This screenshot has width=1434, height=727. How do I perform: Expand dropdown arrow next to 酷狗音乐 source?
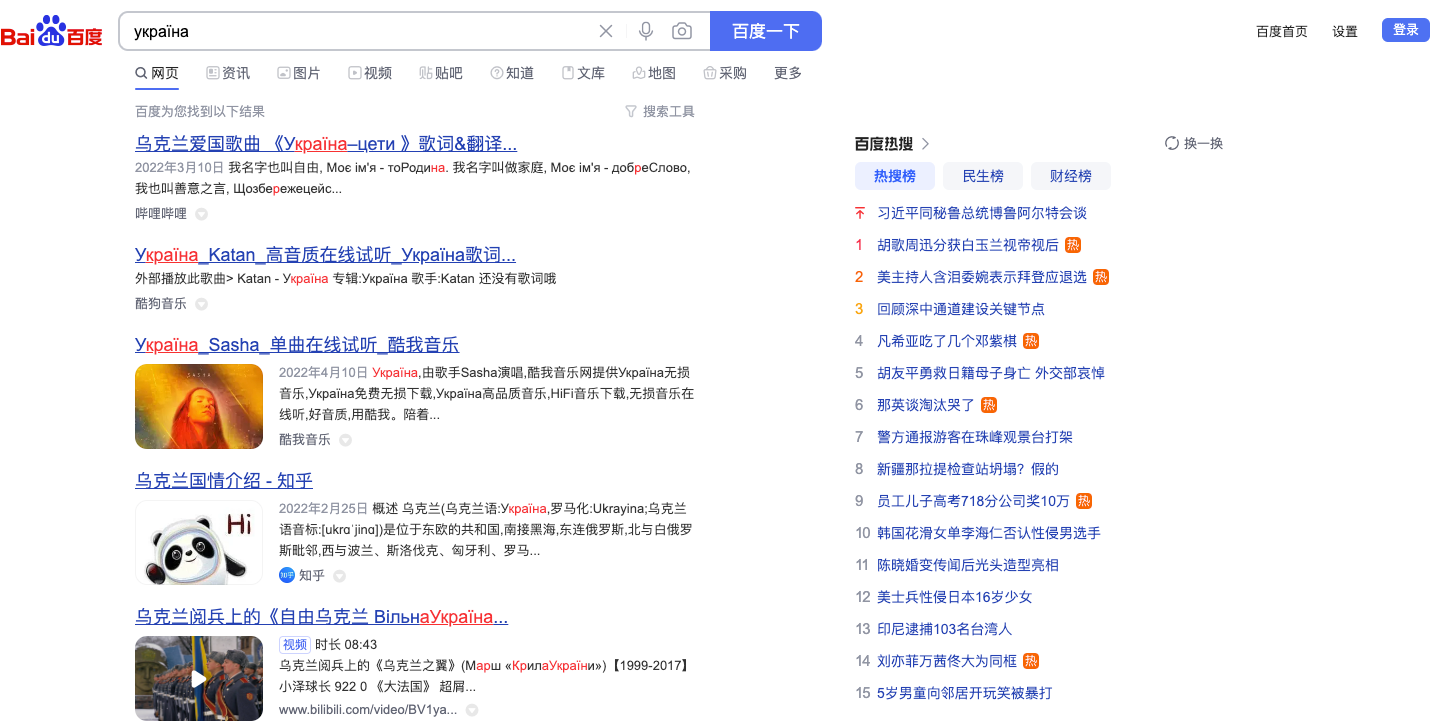(201, 304)
